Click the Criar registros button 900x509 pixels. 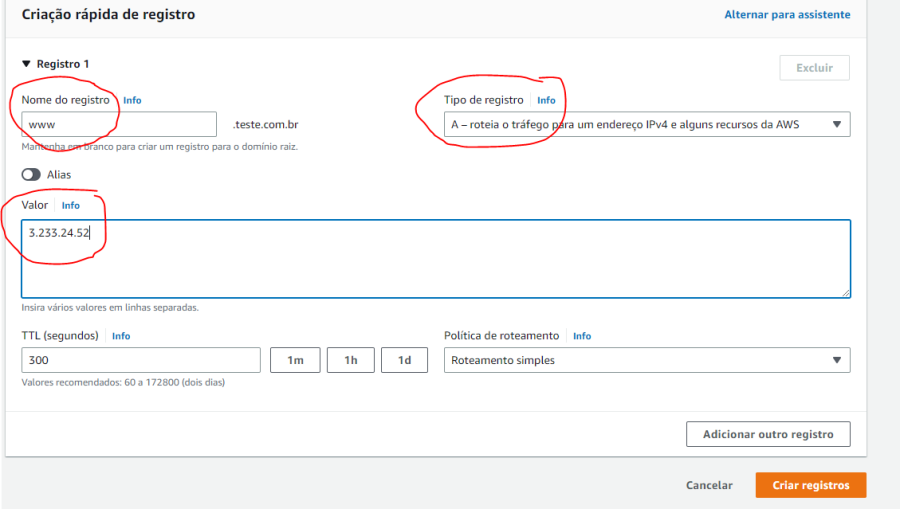pyautogui.click(x=810, y=485)
